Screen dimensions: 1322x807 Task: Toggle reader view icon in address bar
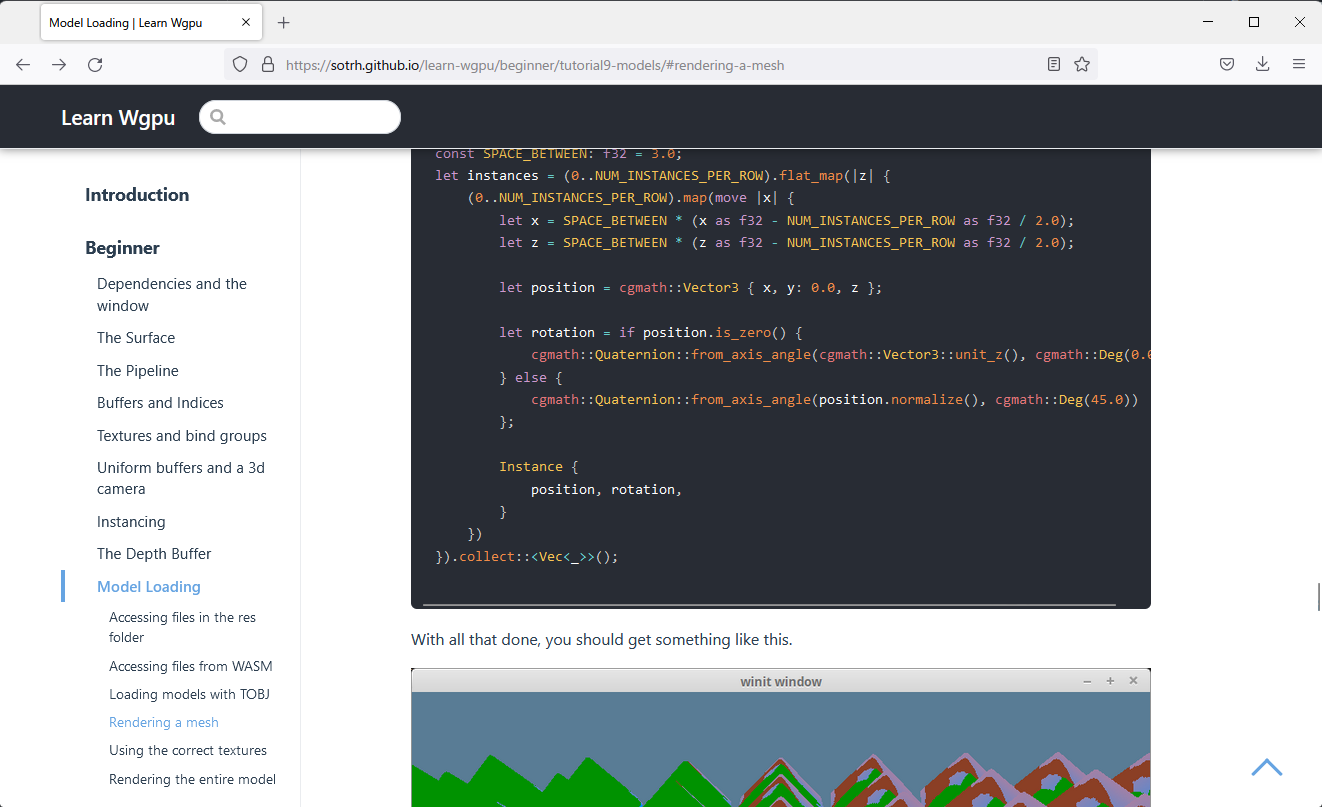(1054, 64)
